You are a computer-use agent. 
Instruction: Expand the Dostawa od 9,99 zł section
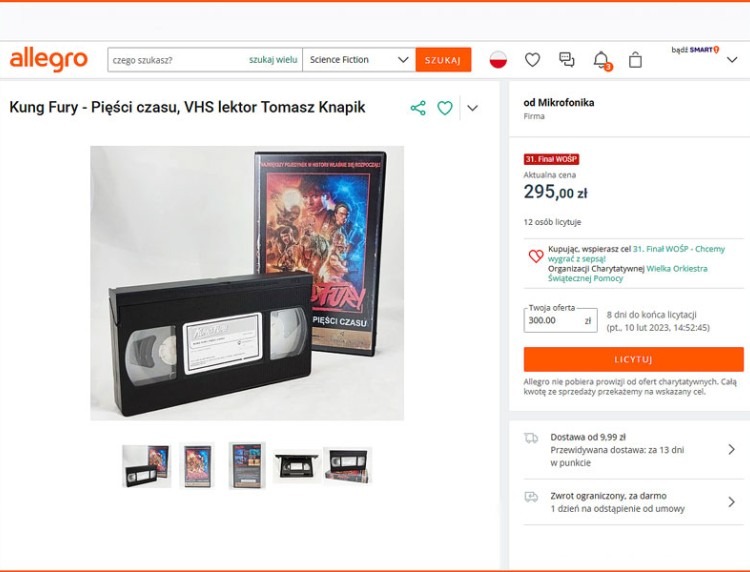click(630, 450)
